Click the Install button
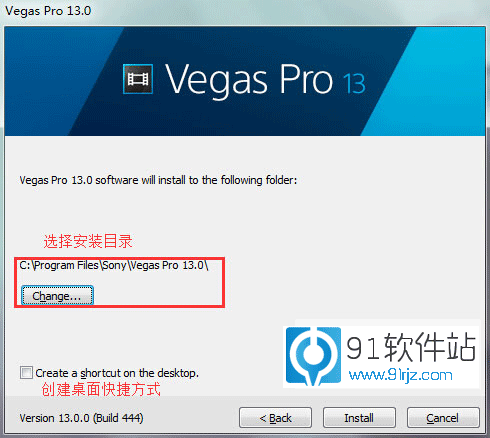 tap(359, 417)
